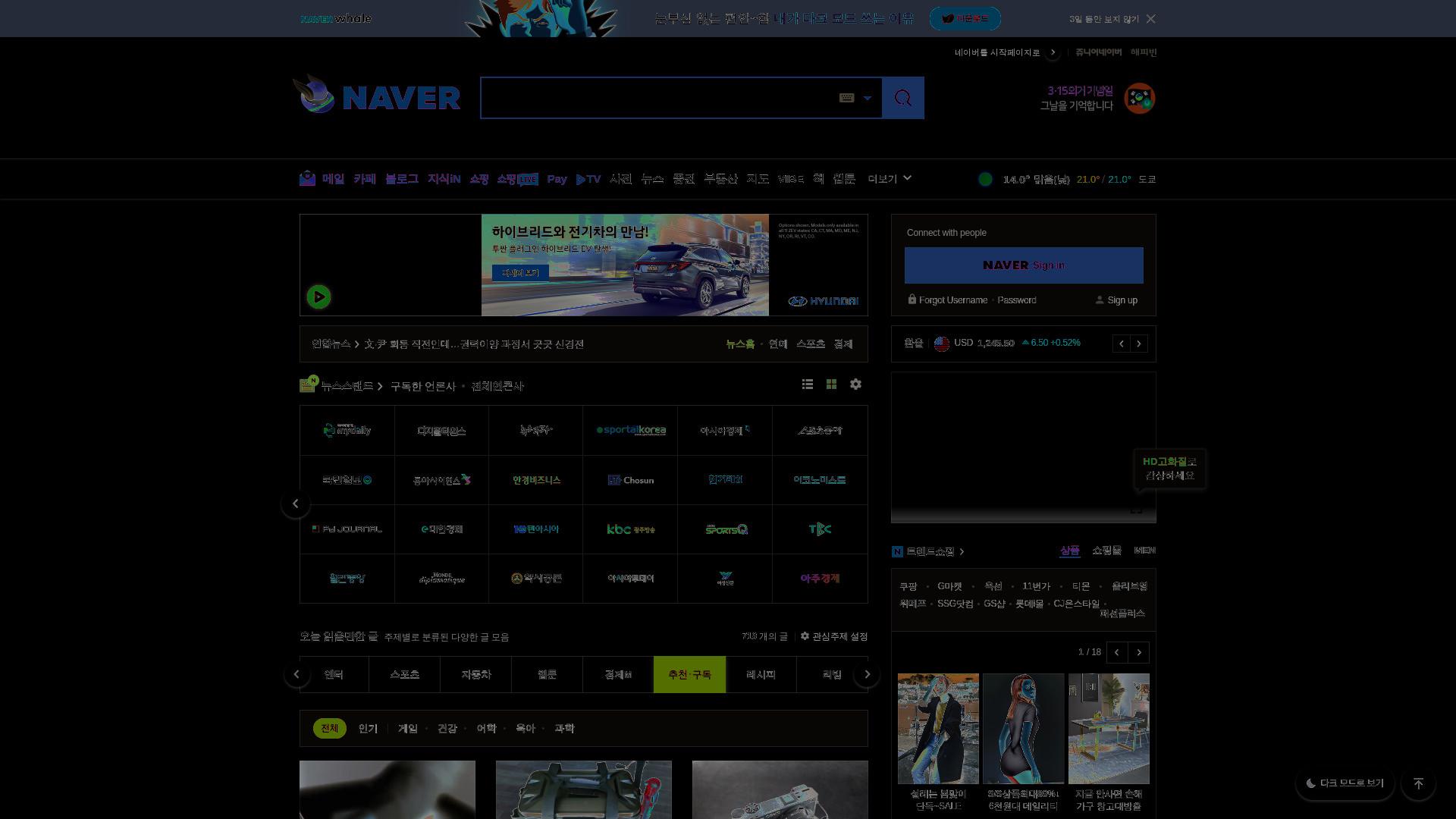
Task: Select the 스포츠 topic tab
Action: [x=404, y=674]
